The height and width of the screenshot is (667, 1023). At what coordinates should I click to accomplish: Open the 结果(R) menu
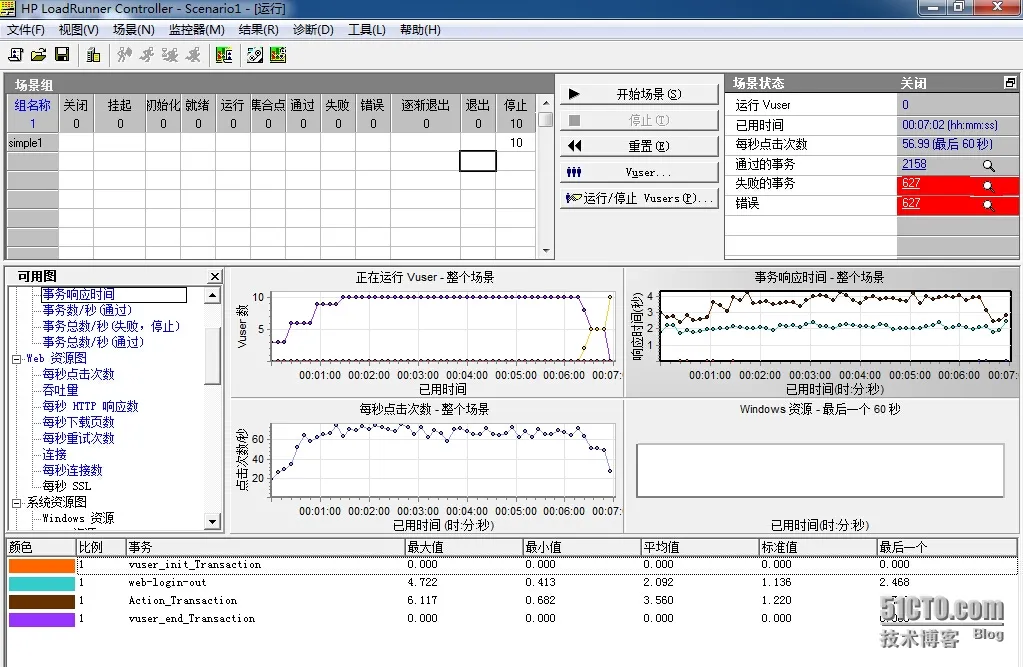pos(258,30)
